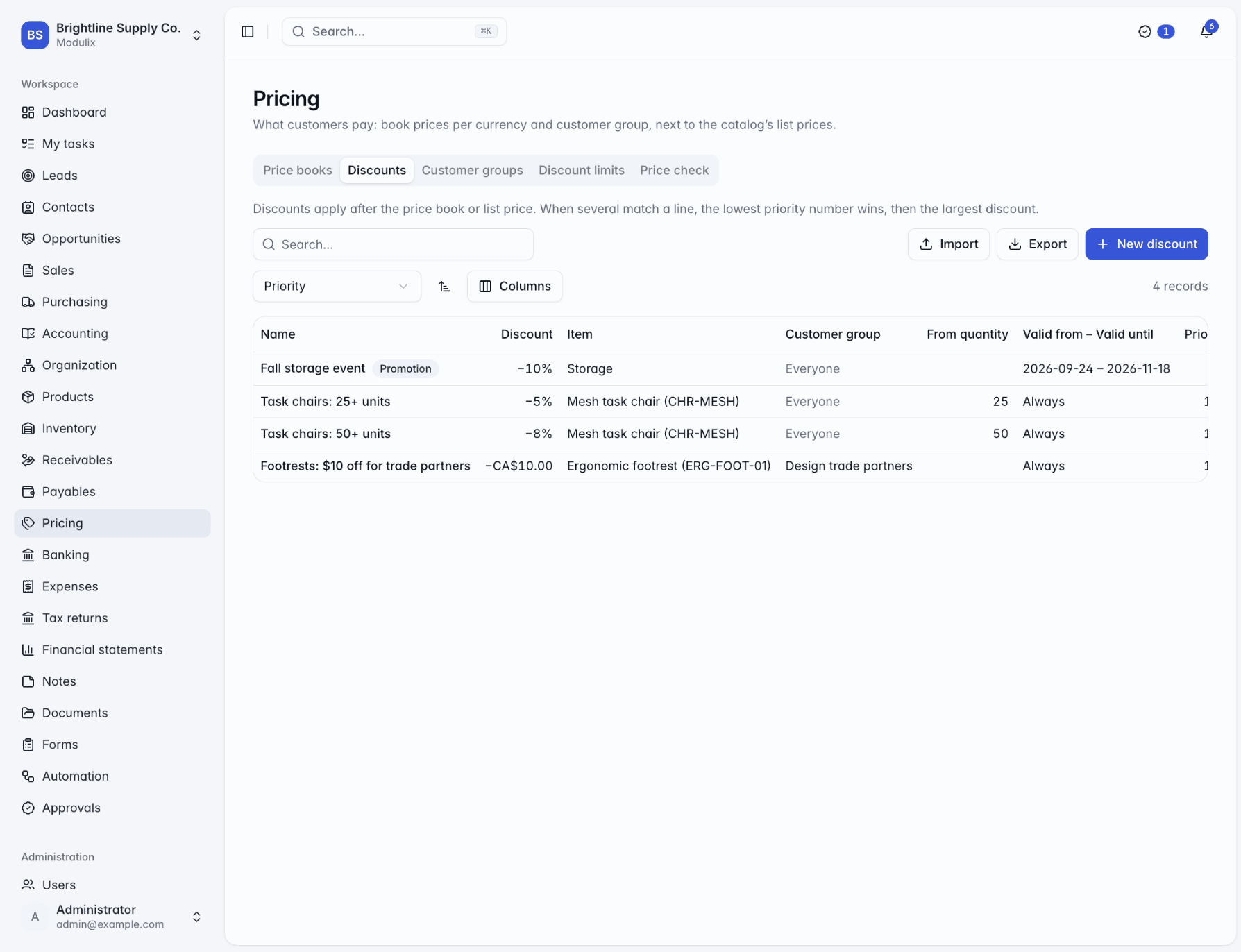The height and width of the screenshot is (952, 1241).
Task: Open Tax returns in the sidebar
Action: 112,618
